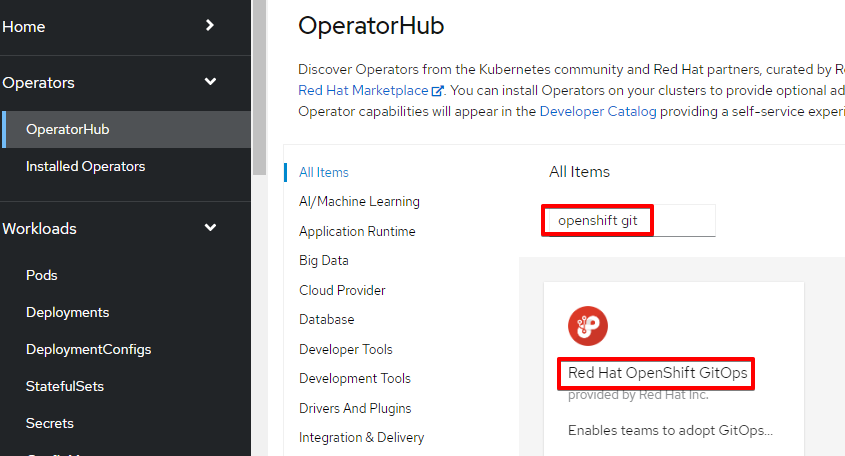Image resolution: width=845 pixels, height=456 pixels.
Task: Filter by Cloud Provider category
Action: click(342, 290)
